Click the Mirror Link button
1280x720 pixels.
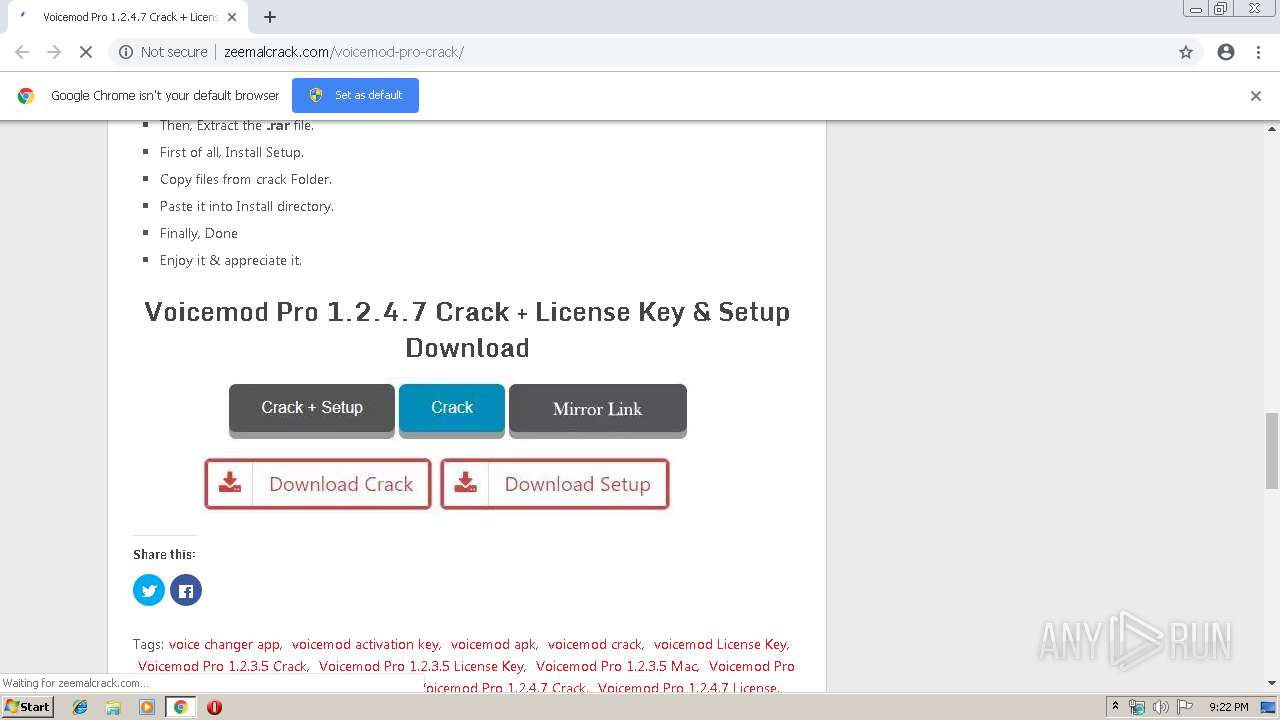point(598,408)
